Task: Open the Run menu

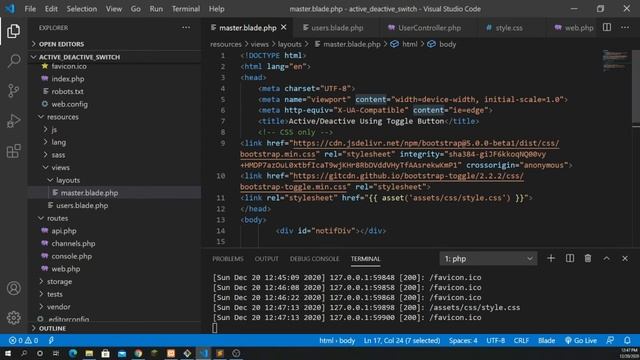Action: coord(156,9)
